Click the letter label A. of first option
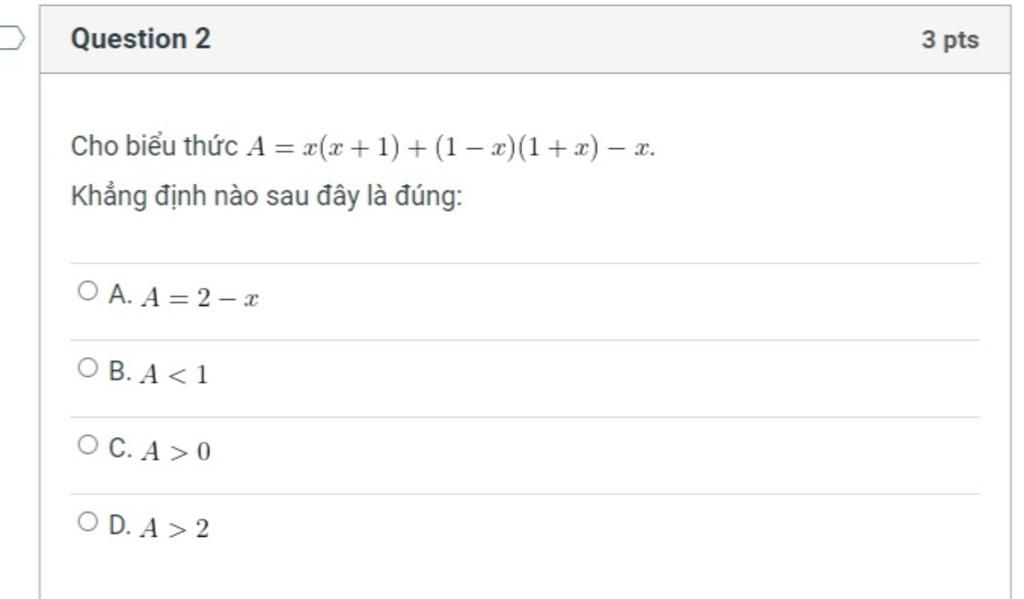Screen dimensions: 1024x599 pyautogui.click(x=120, y=294)
